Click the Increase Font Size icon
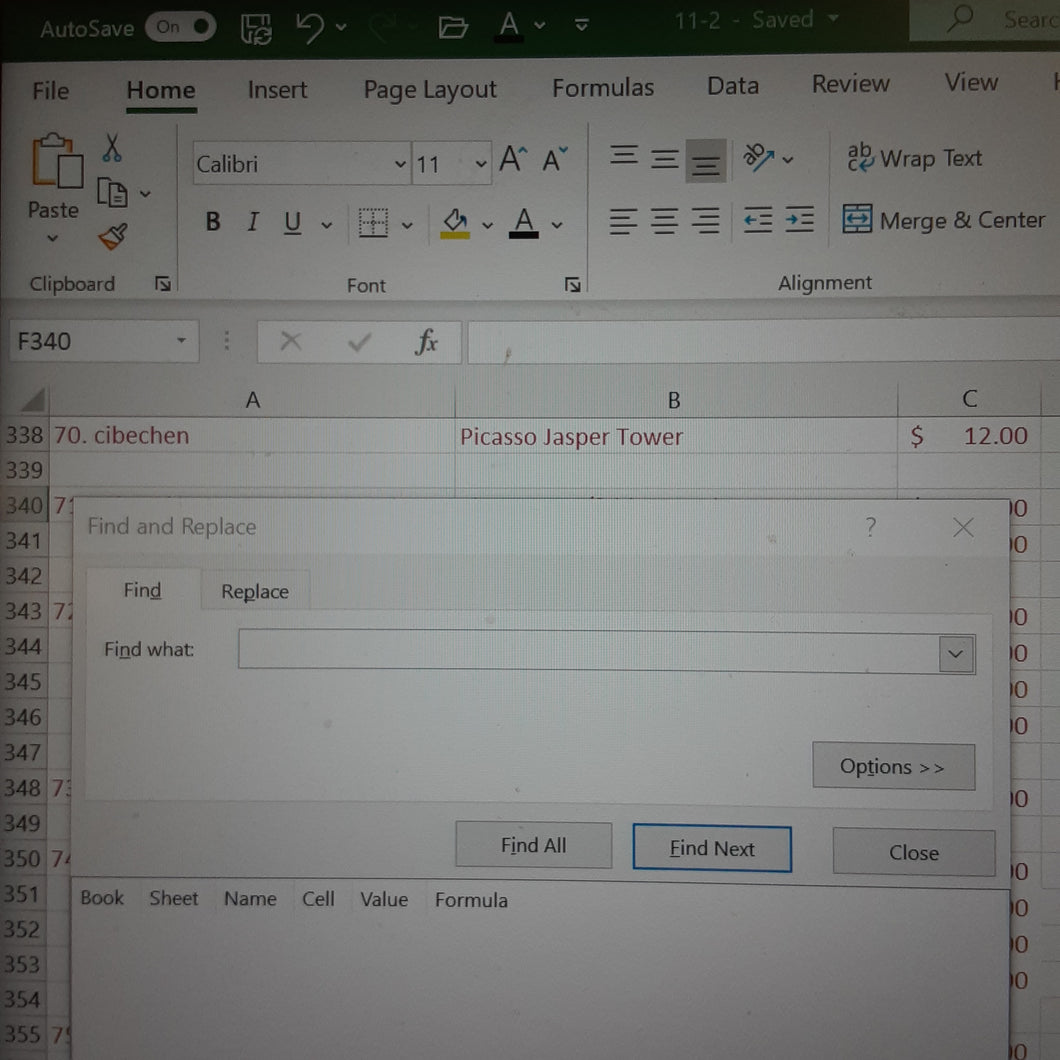This screenshot has width=1060, height=1060. (x=512, y=160)
